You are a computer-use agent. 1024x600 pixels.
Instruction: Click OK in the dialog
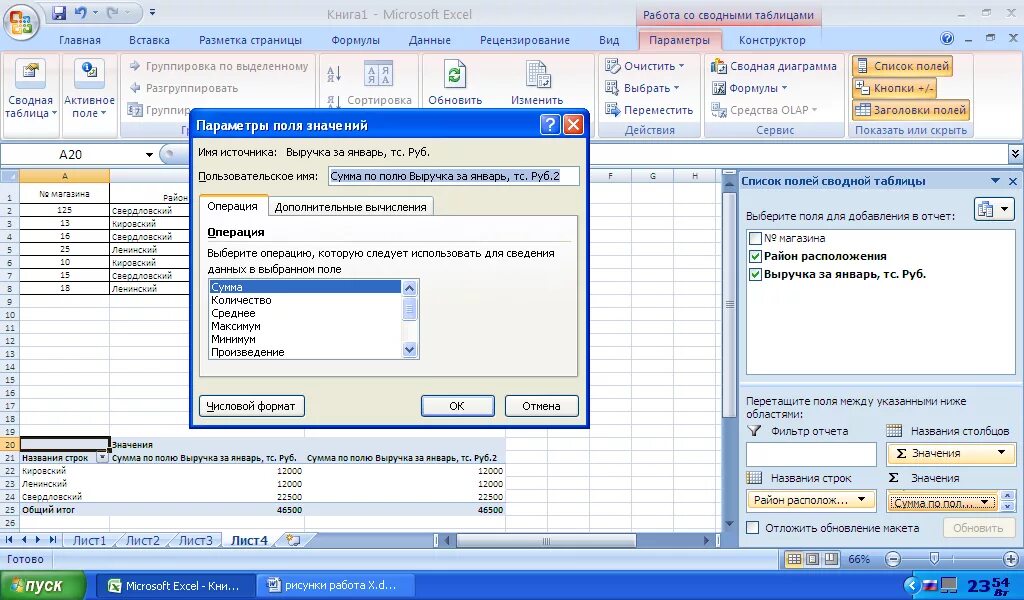point(457,405)
